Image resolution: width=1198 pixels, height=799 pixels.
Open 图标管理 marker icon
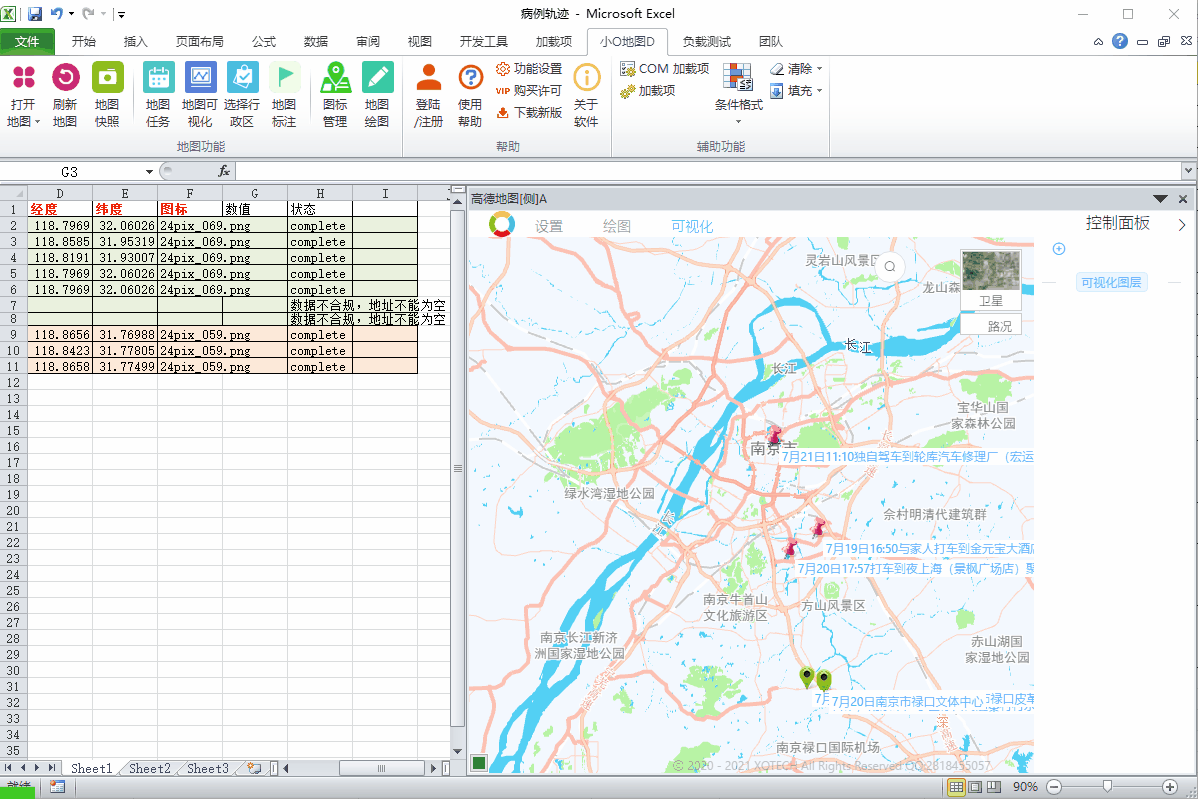(335, 77)
